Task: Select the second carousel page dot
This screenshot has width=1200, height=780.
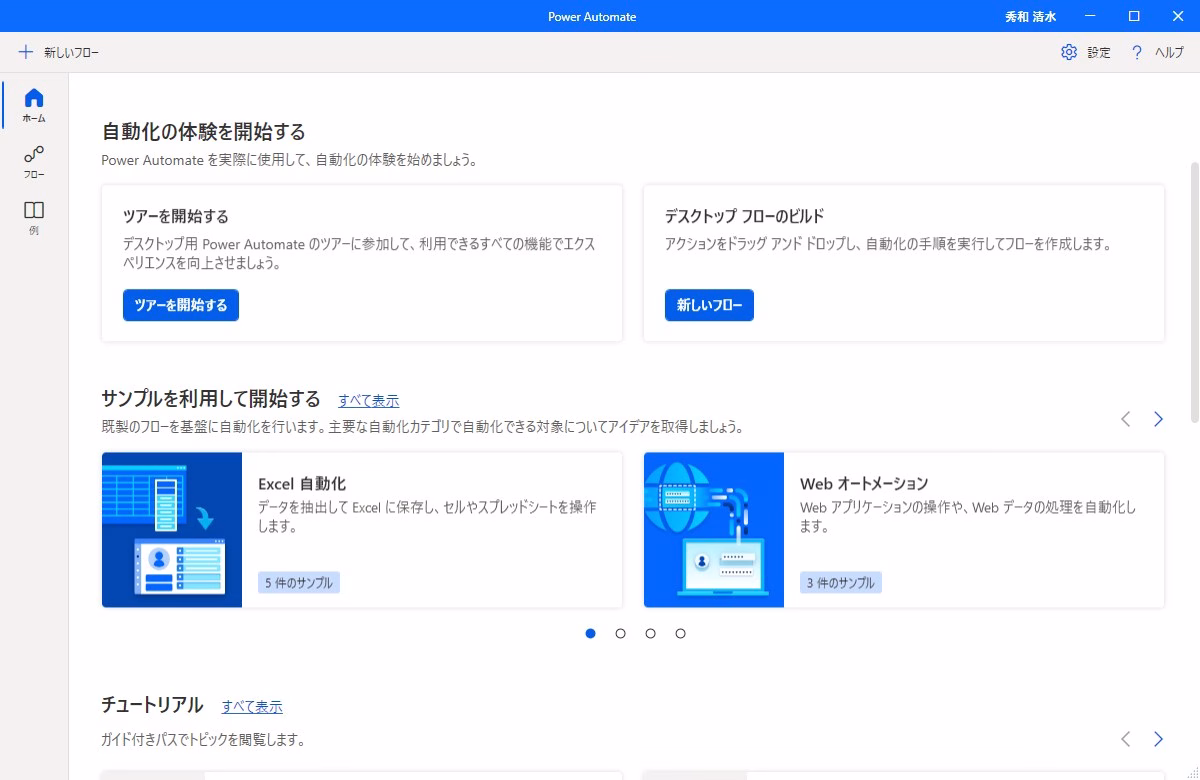Action: click(x=620, y=633)
